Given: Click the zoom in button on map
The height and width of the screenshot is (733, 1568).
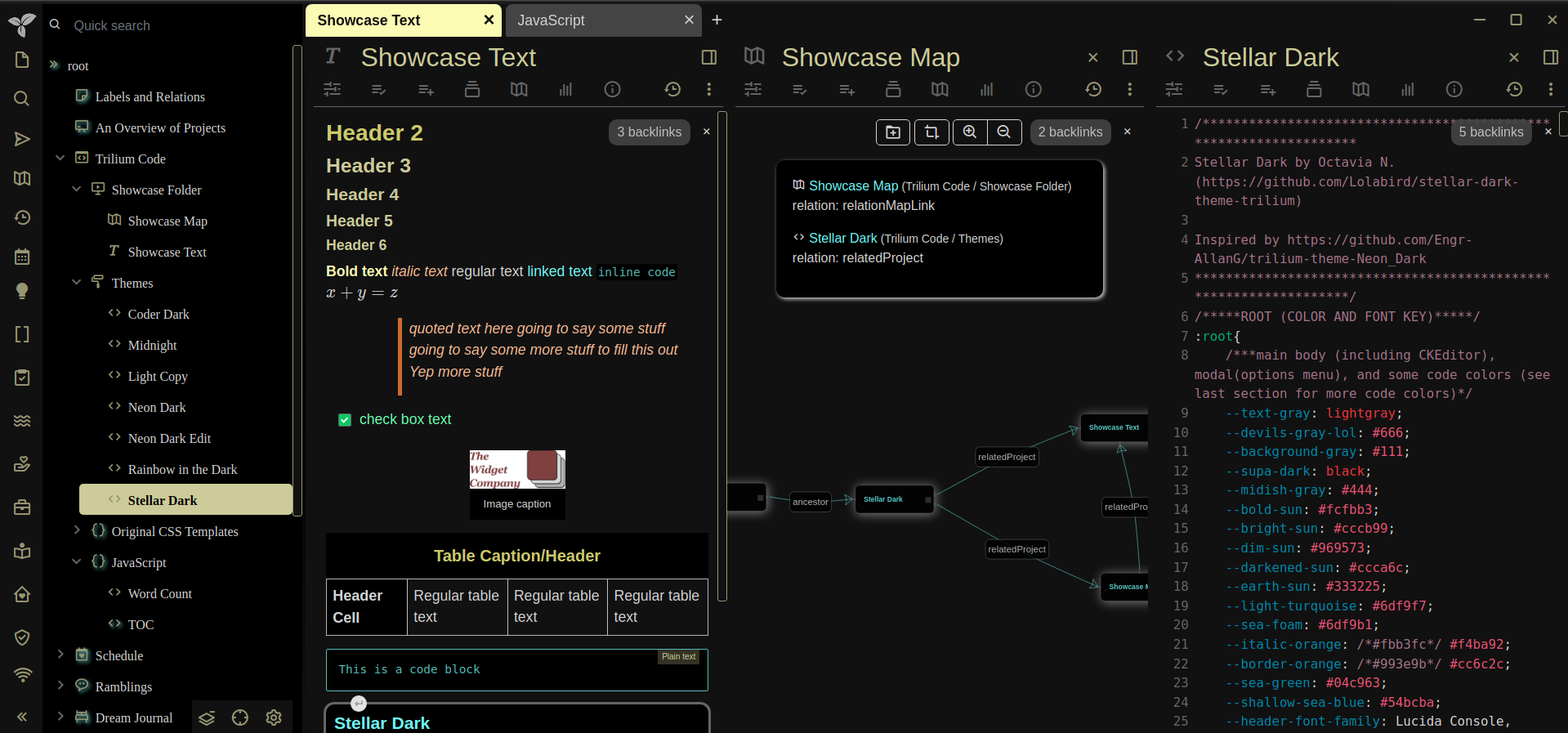Looking at the screenshot, I should [970, 132].
